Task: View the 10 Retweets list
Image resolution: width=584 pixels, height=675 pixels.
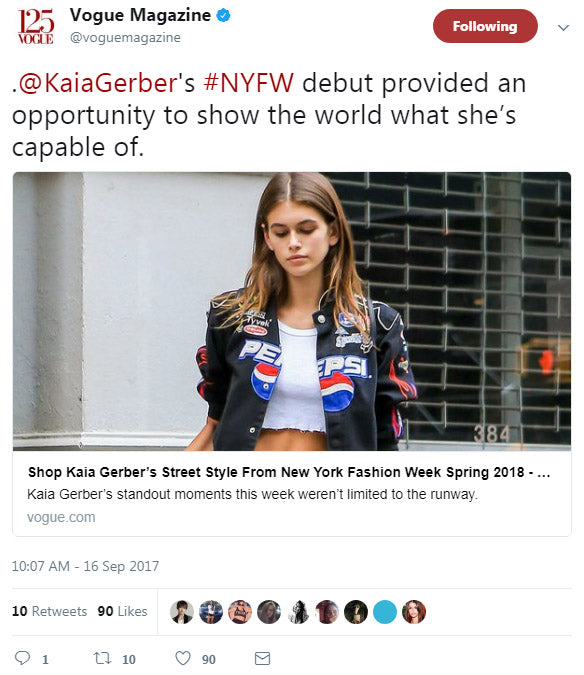Action: [x=49, y=611]
